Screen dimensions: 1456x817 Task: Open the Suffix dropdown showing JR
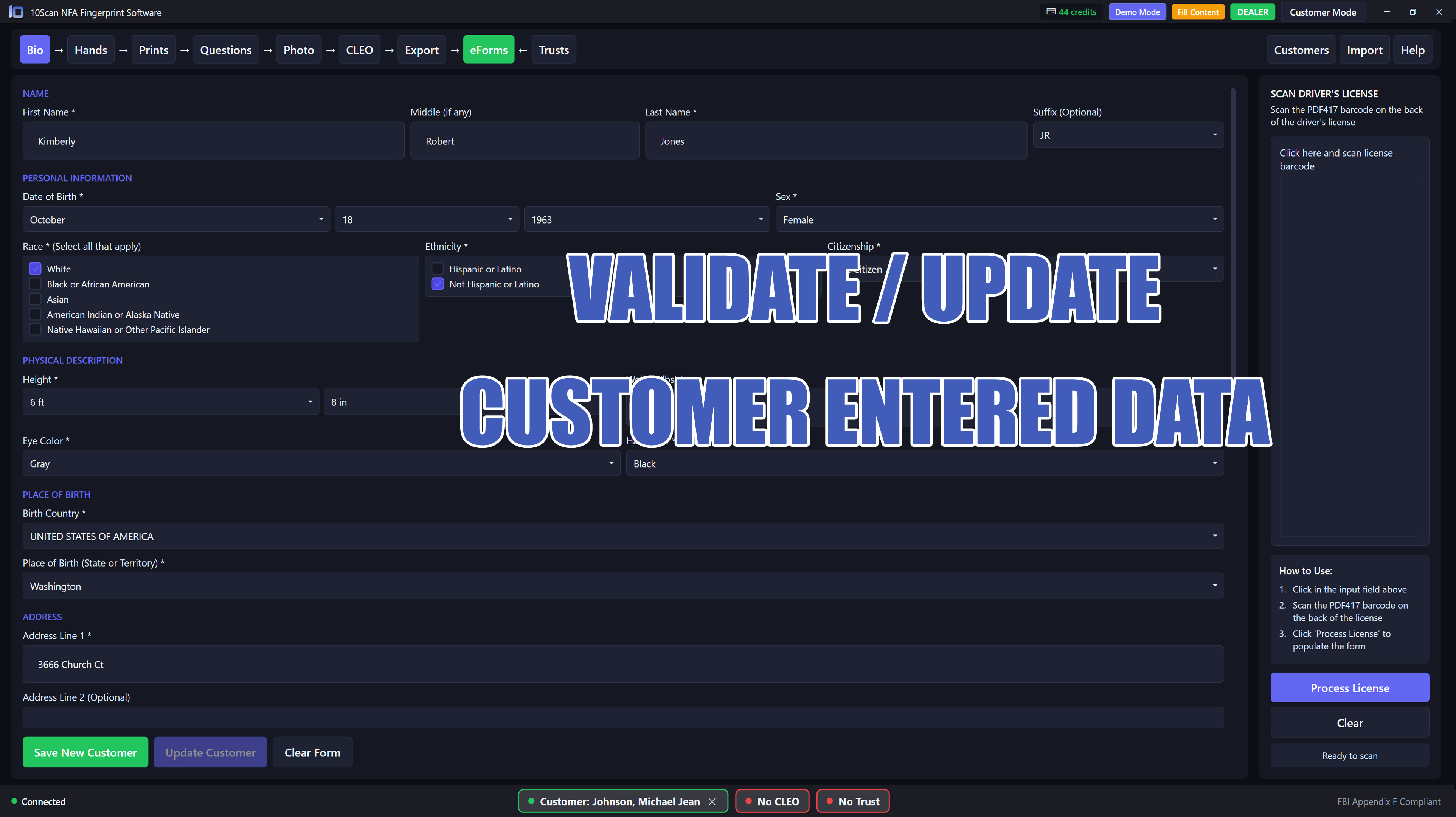click(1128, 135)
